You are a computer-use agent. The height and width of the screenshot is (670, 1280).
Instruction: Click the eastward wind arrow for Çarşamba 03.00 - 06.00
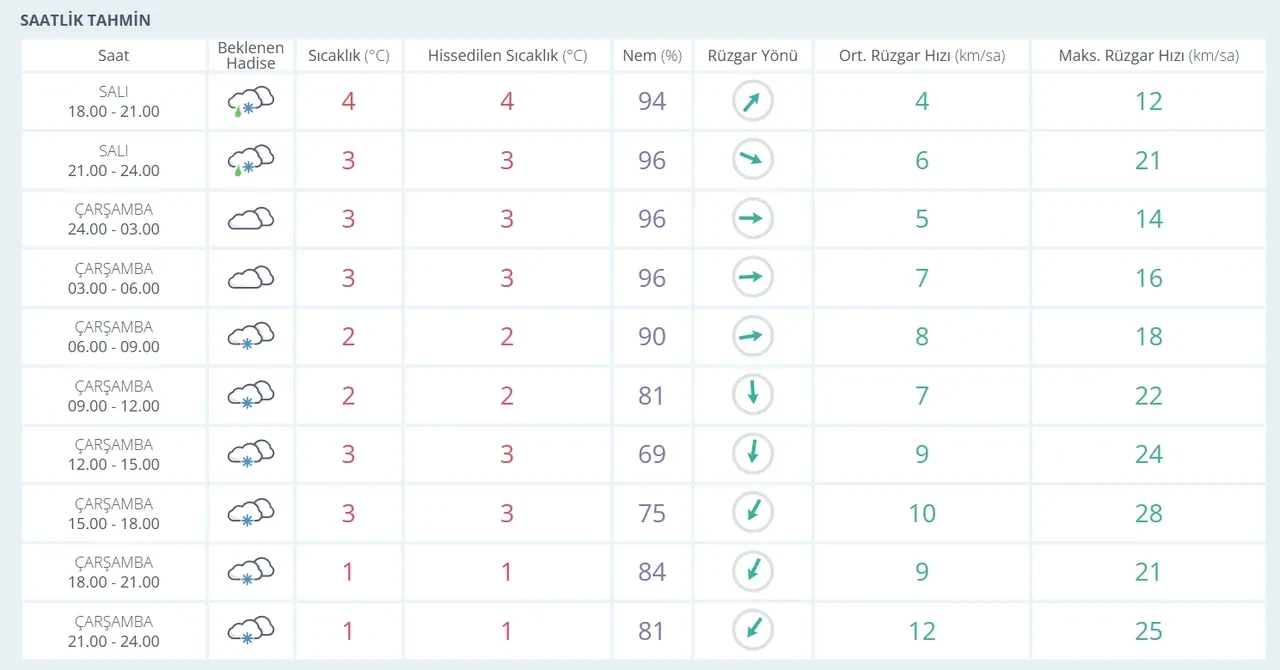point(752,278)
